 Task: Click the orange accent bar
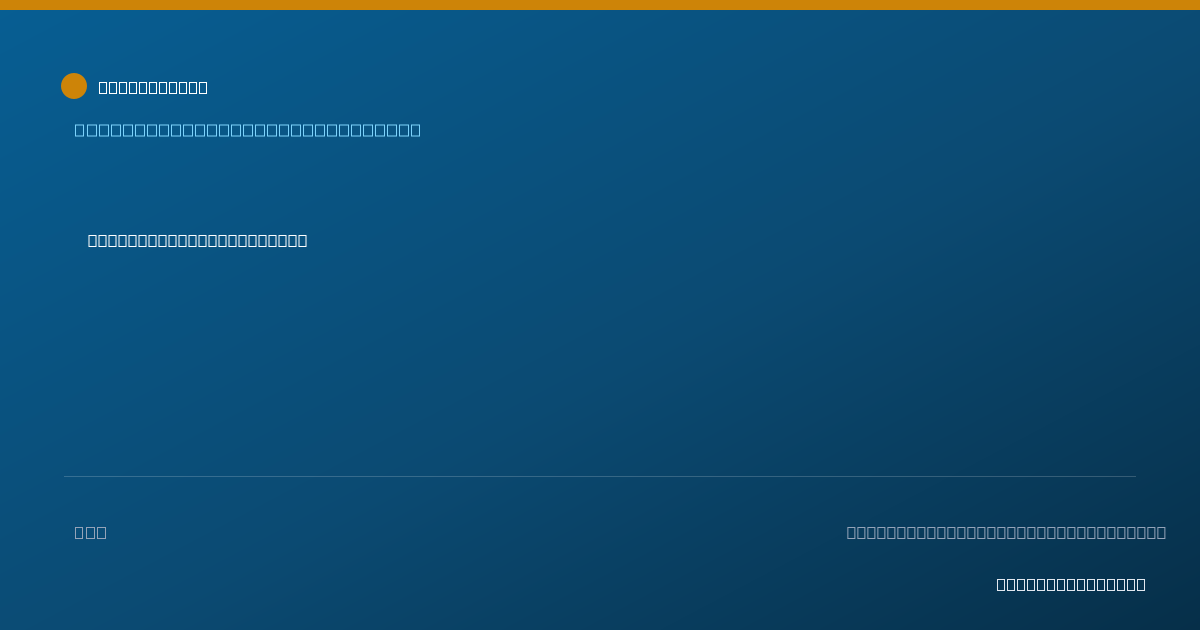[x=600, y=5]
